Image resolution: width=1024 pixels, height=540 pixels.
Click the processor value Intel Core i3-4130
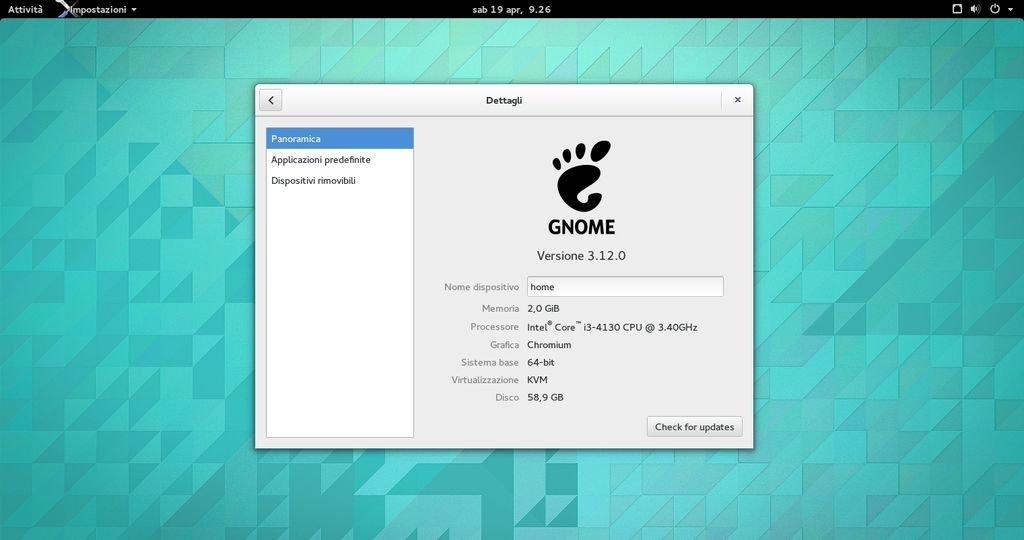612,327
